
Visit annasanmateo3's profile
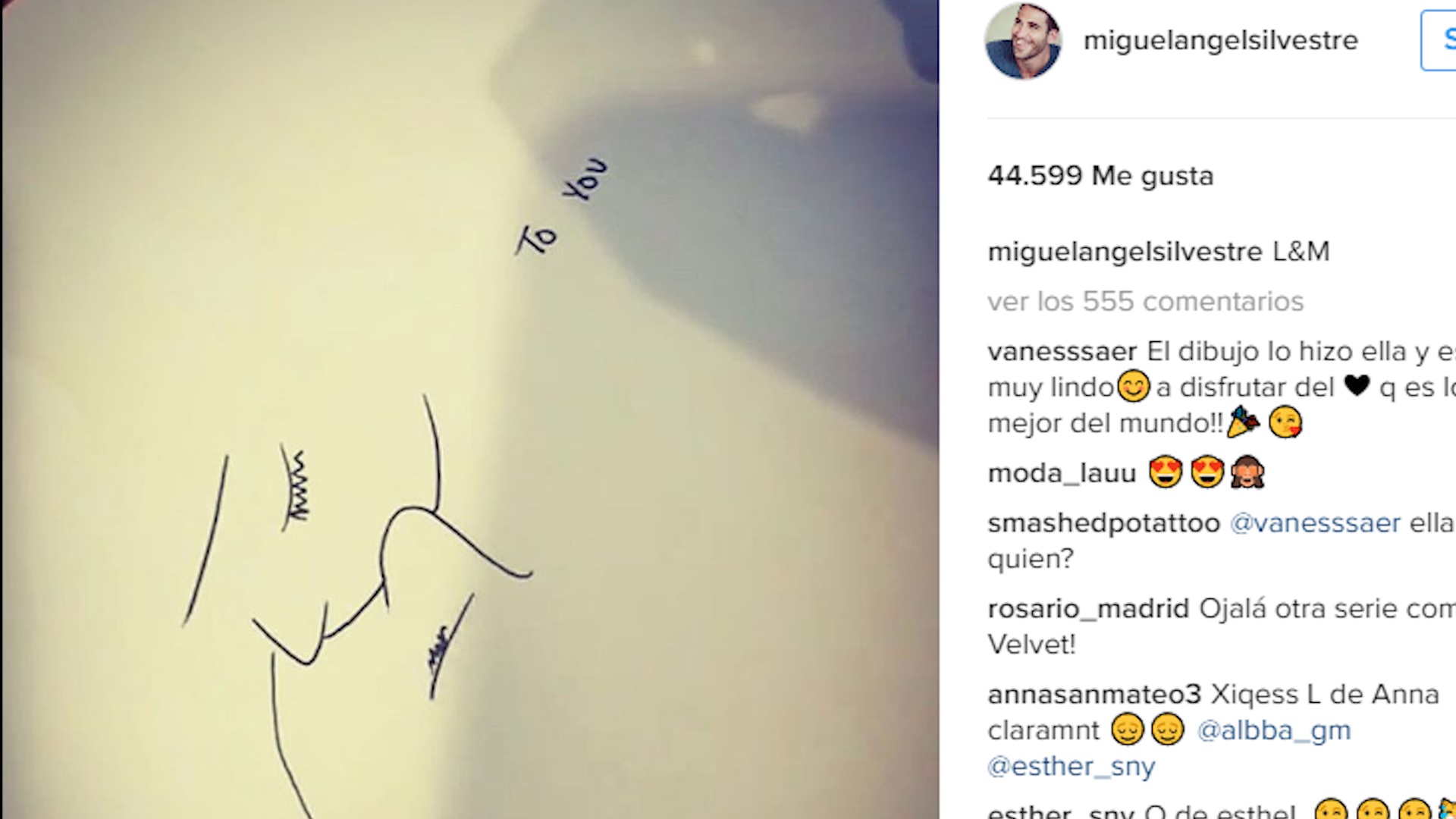pos(1094,695)
